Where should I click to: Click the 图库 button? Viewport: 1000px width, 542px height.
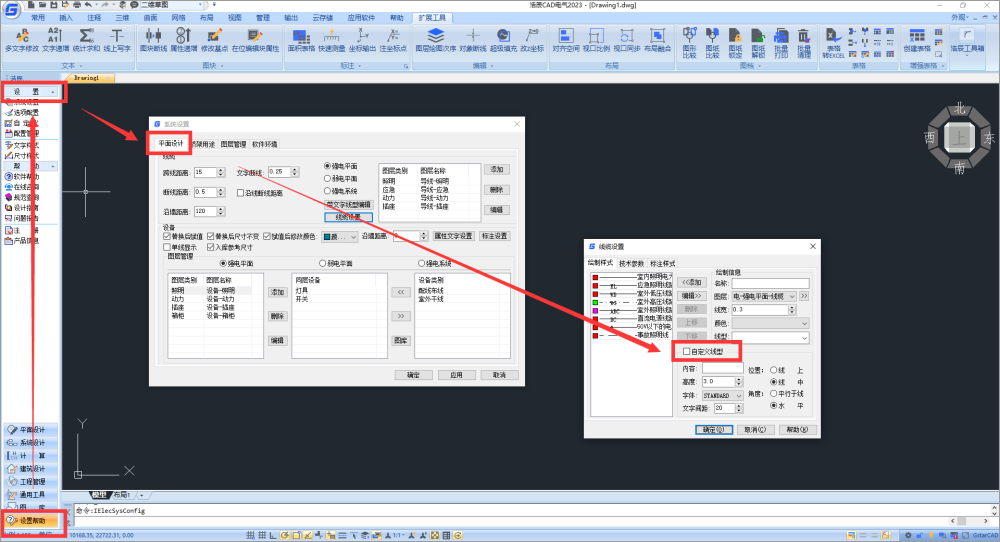click(401, 341)
